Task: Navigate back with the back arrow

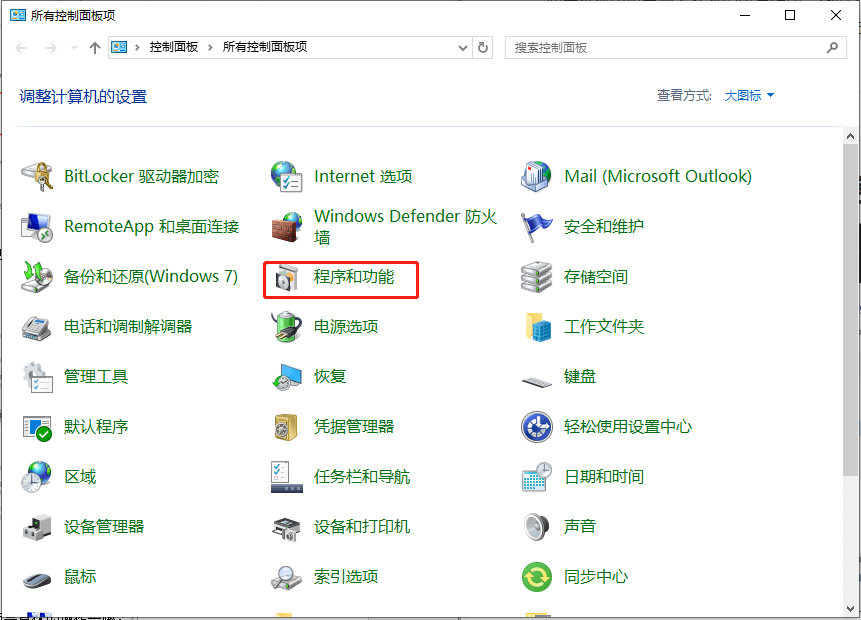Action: (x=20, y=47)
